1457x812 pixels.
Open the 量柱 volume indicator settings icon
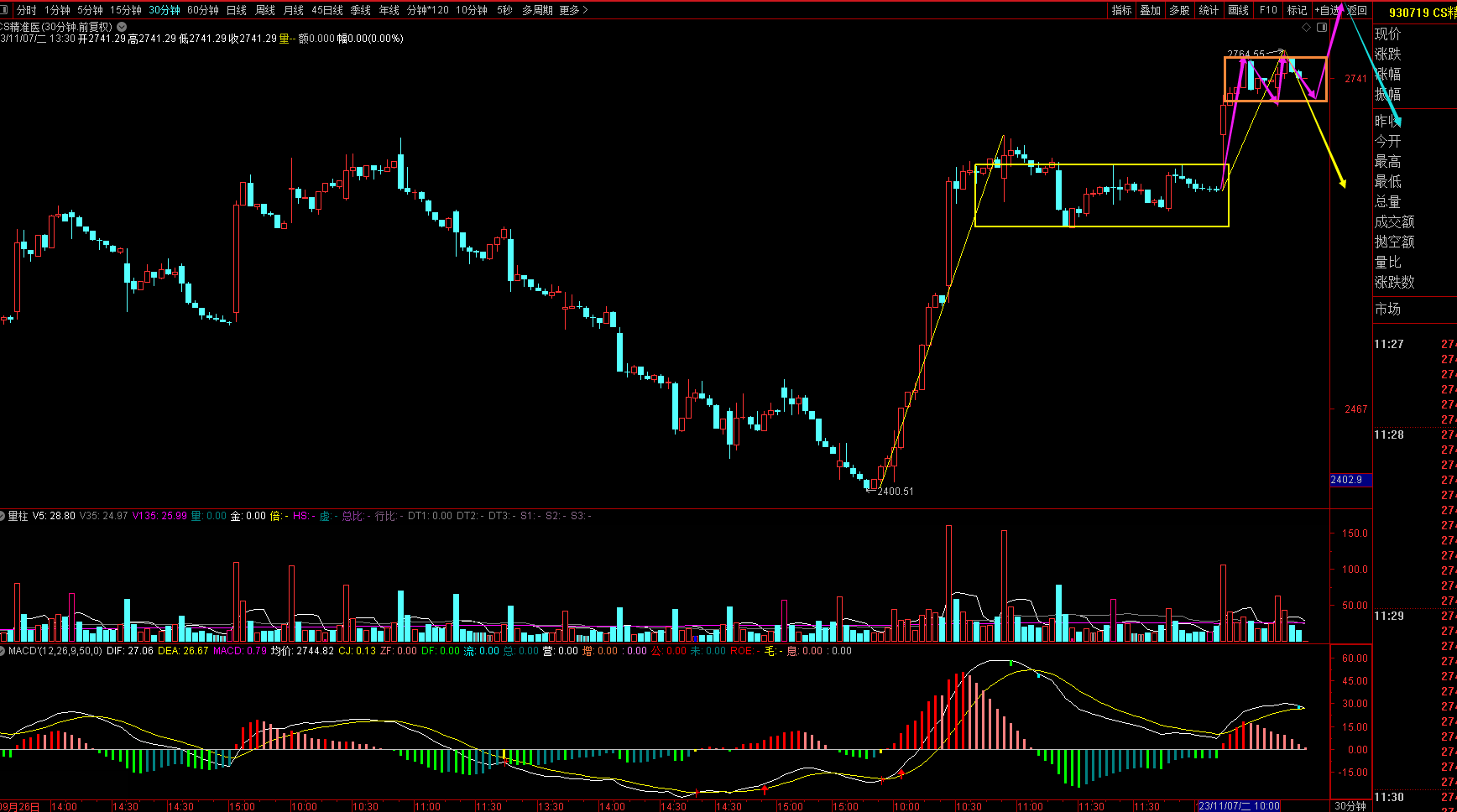[x=3, y=516]
